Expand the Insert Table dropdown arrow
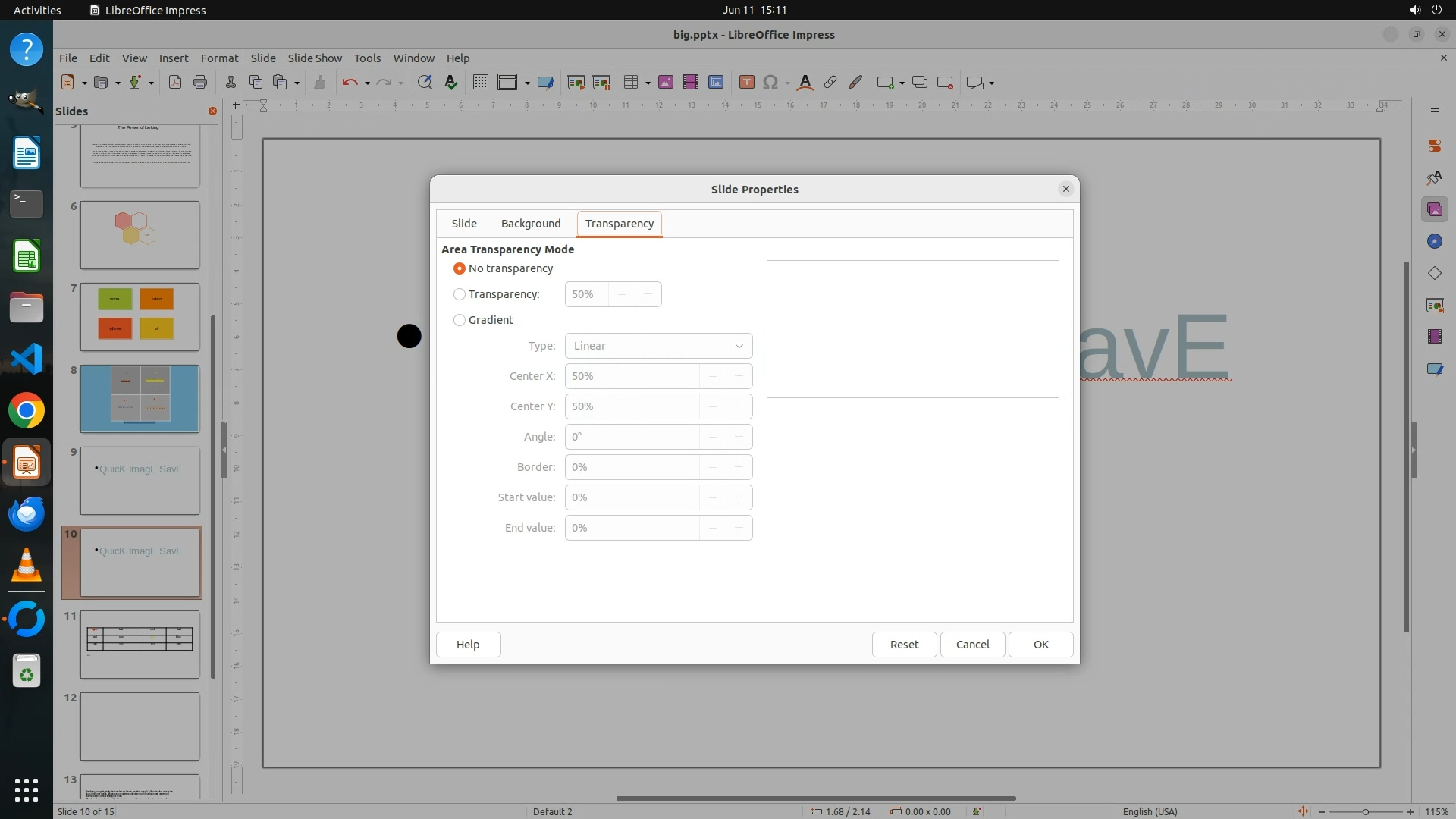 [648, 83]
